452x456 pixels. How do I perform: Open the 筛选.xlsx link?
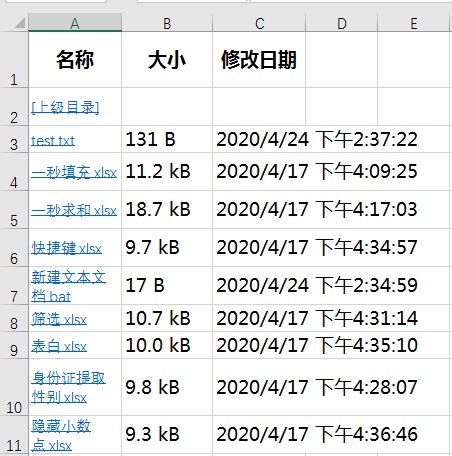(x=59, y=319)
